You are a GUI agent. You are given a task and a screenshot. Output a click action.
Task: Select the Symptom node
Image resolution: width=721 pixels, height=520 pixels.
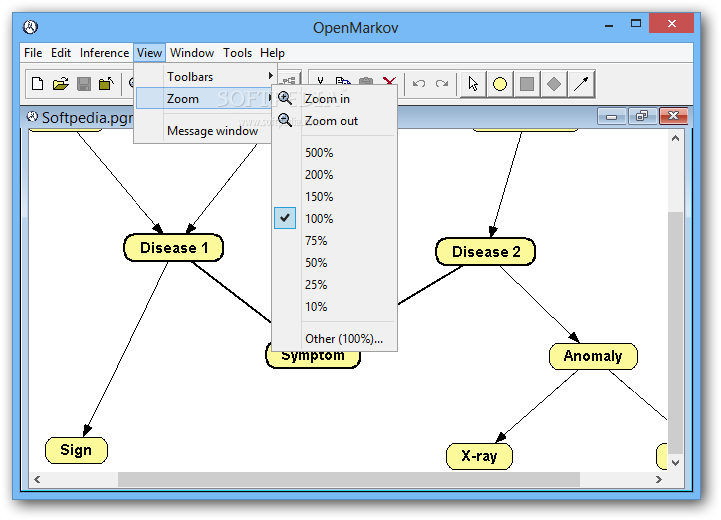(x=313, y=359)
